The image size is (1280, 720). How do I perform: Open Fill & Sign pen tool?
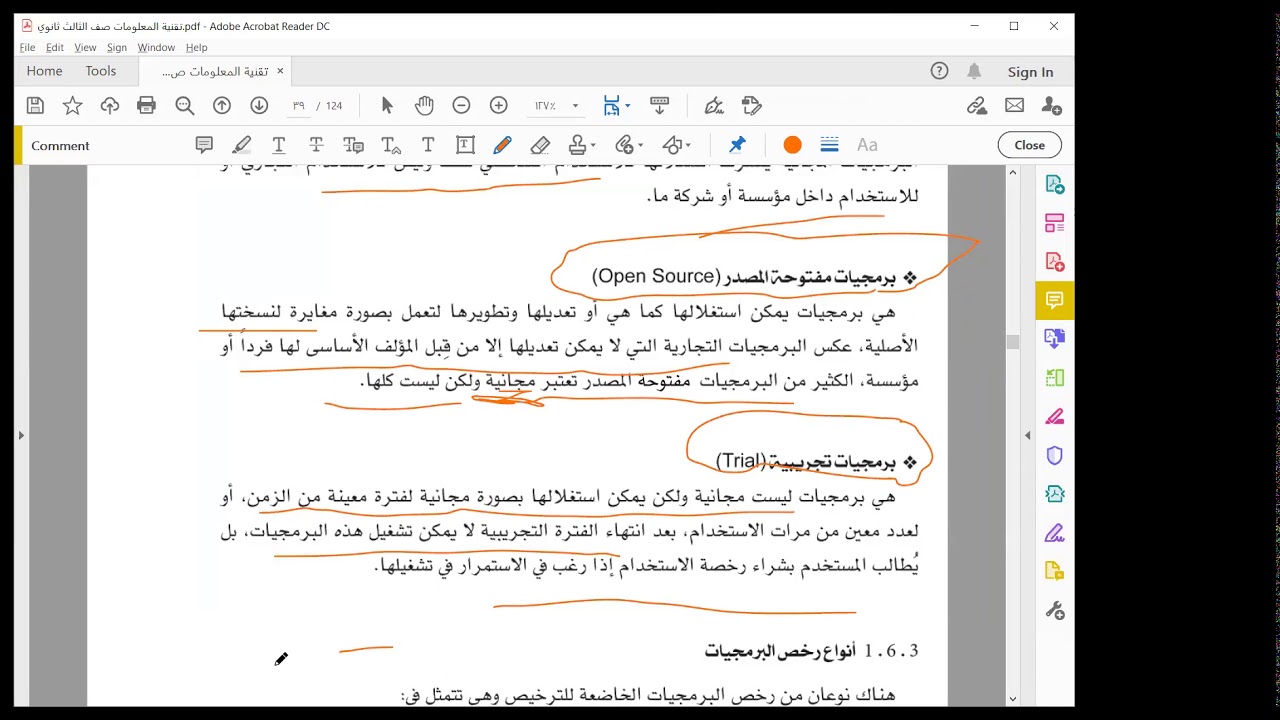713,105
